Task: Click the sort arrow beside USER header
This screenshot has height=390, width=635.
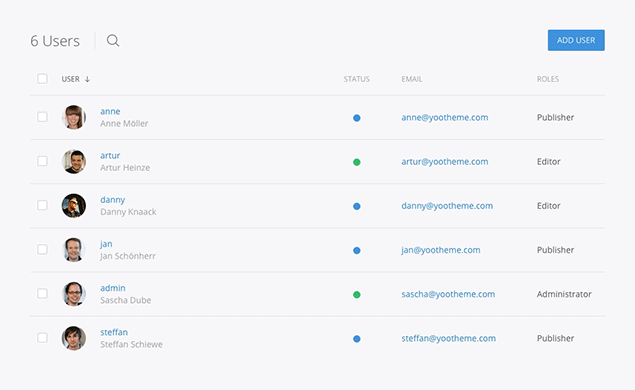Action: point(87,79)
